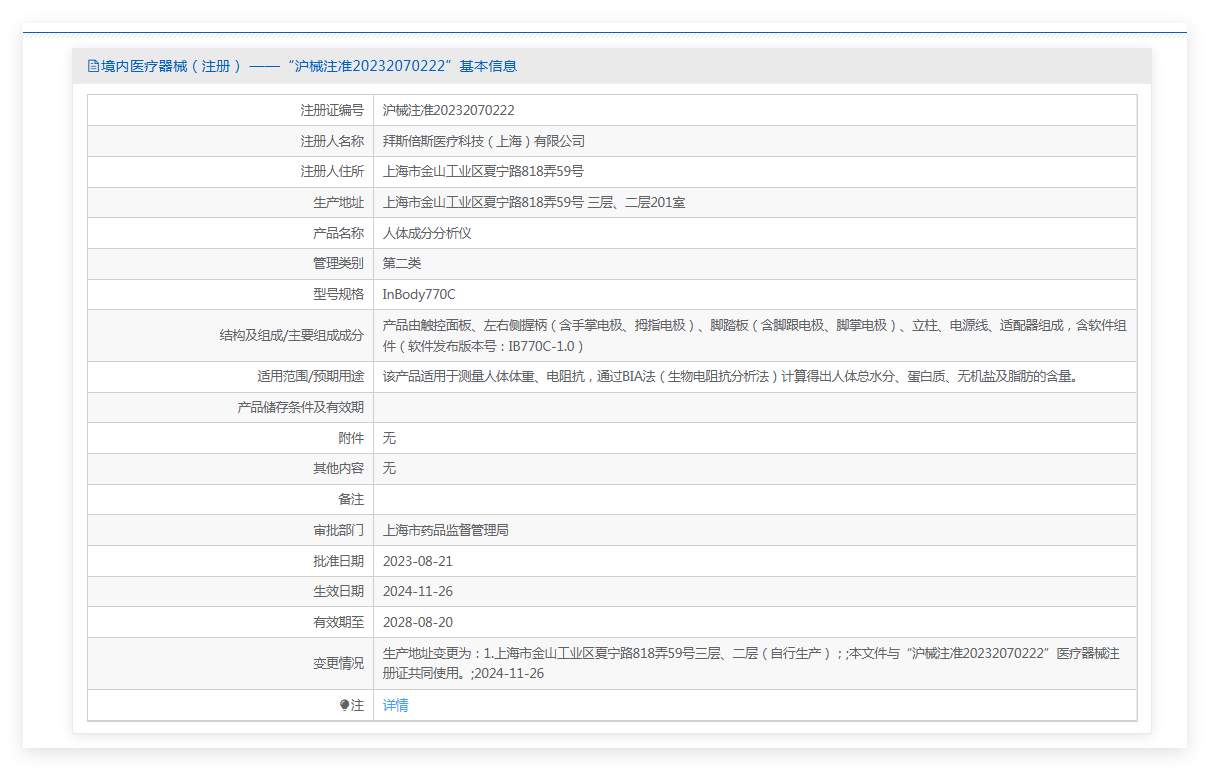
Task: Select product name 人体成分分析仪
Action: coord(427,233)
